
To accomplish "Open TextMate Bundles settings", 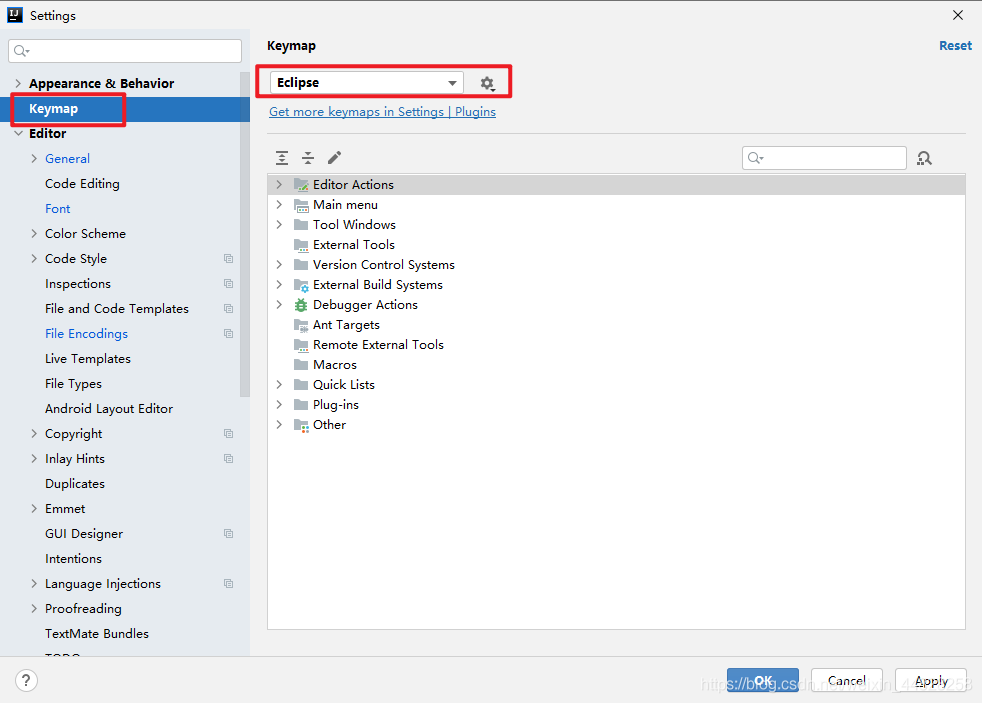I will [x=97, y=634].
